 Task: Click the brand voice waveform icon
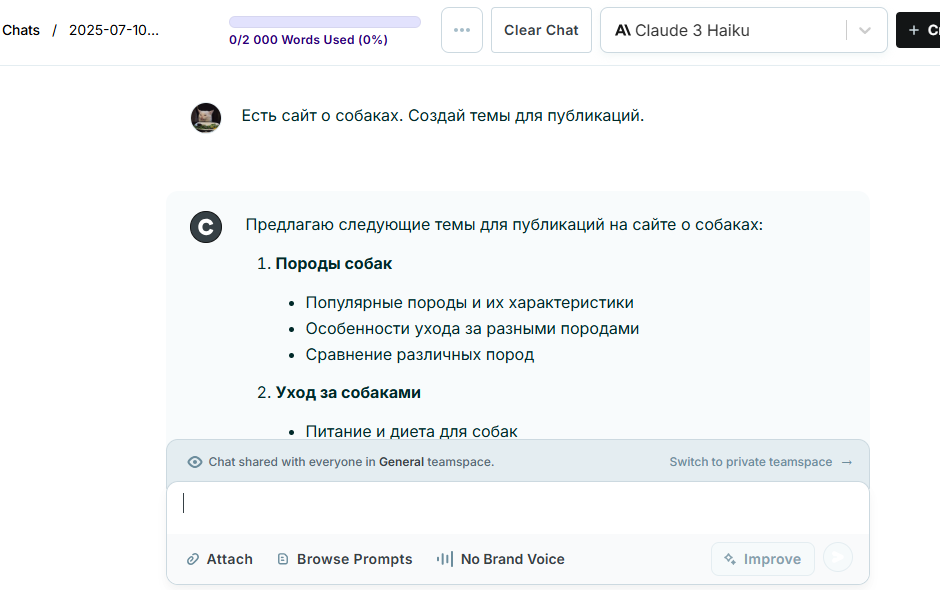(x=445, y=559)
